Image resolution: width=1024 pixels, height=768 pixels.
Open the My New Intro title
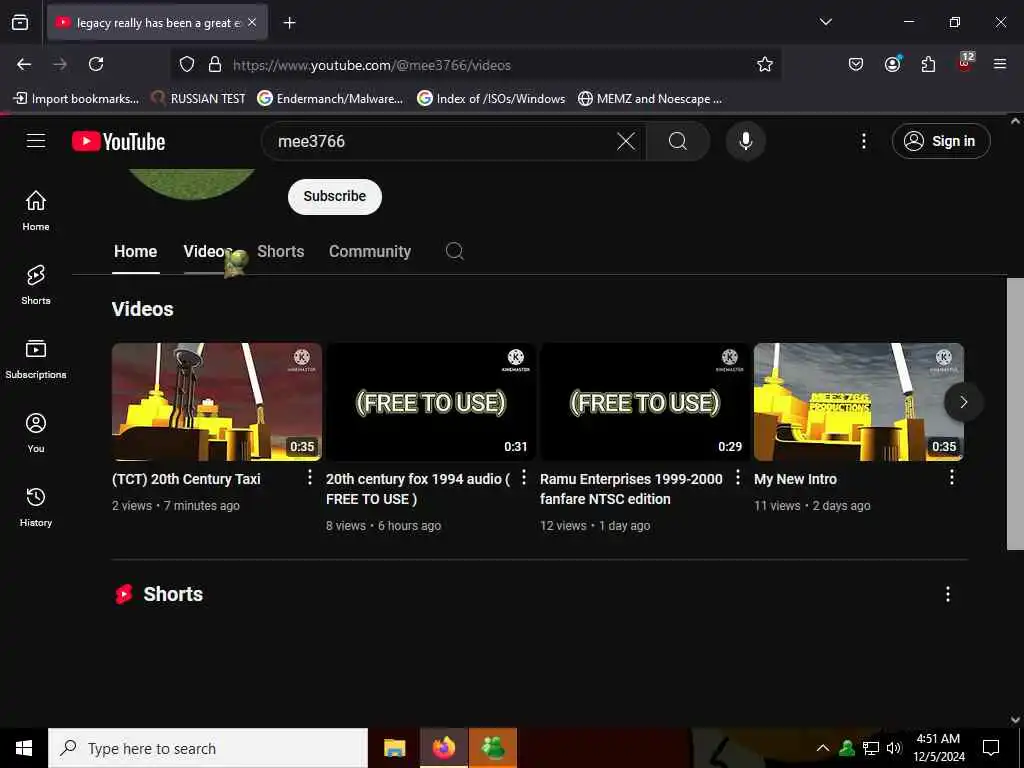795,479
